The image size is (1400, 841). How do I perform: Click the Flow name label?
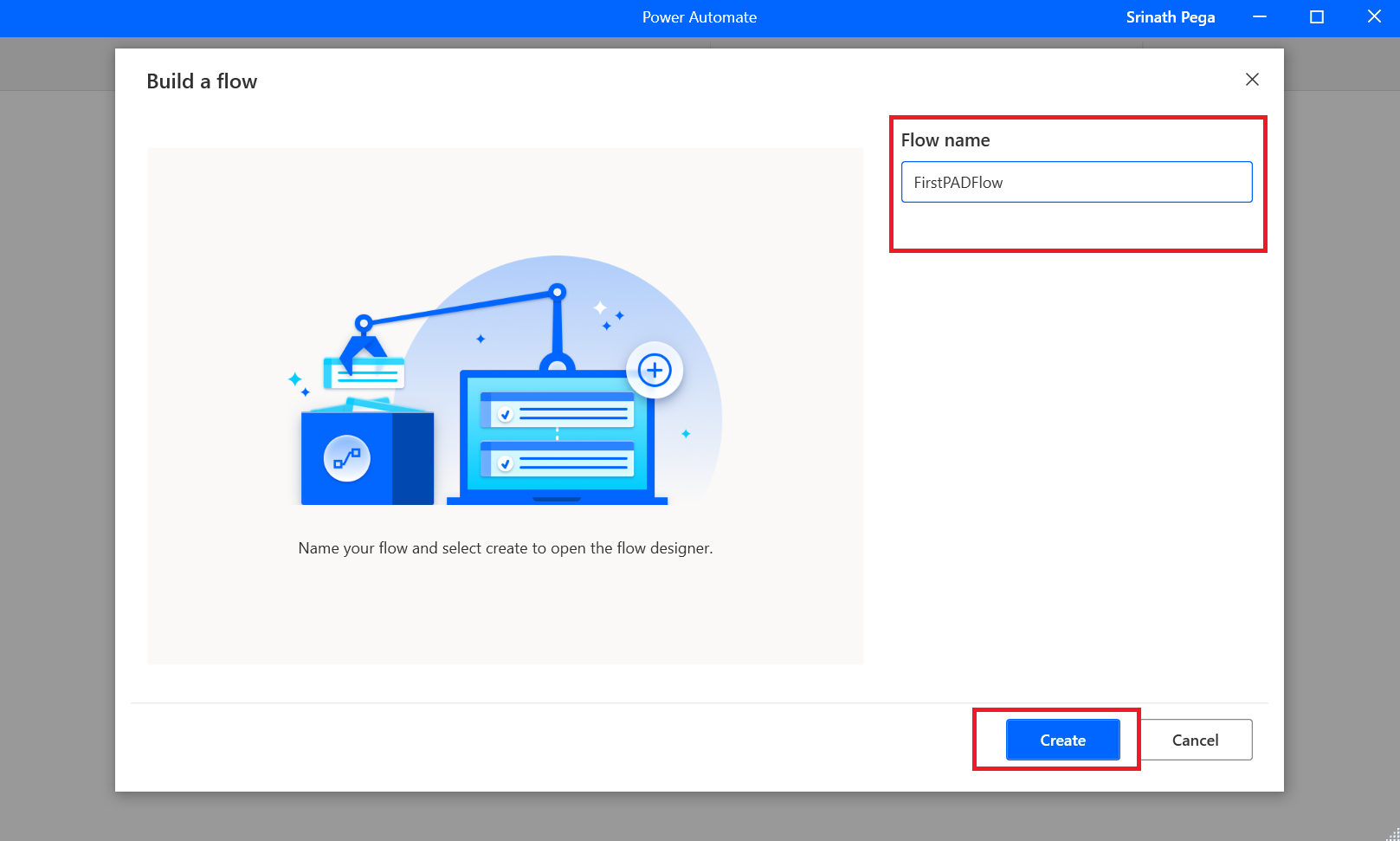tap(945, 140)
